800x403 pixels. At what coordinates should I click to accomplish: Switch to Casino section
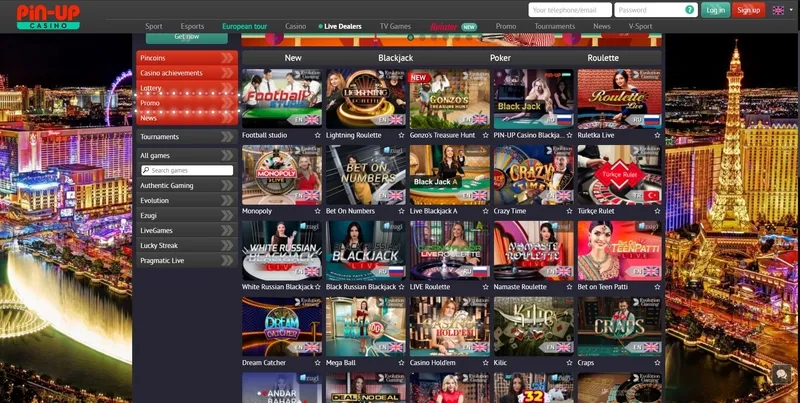(295, 27)
